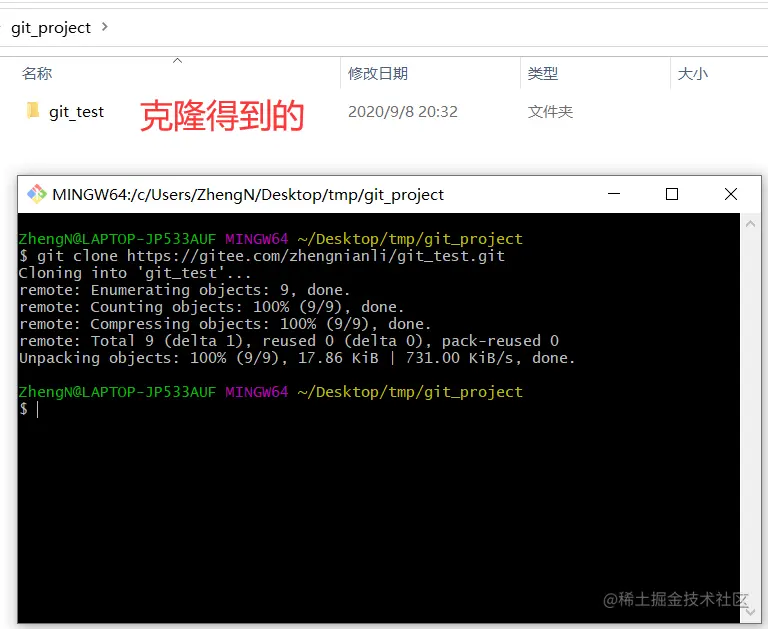Close the MINGW64 terminal window
The width and height of the screenshot is (768, 629).
731,194
